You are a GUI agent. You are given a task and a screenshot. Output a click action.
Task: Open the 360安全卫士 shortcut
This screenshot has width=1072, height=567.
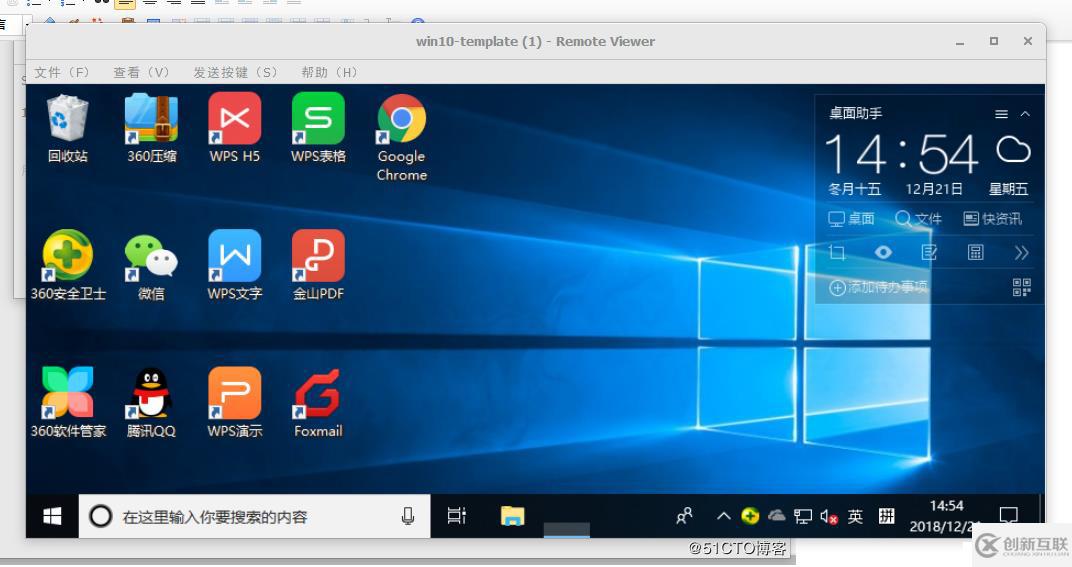pyautogui.click(x=68, y=266)
